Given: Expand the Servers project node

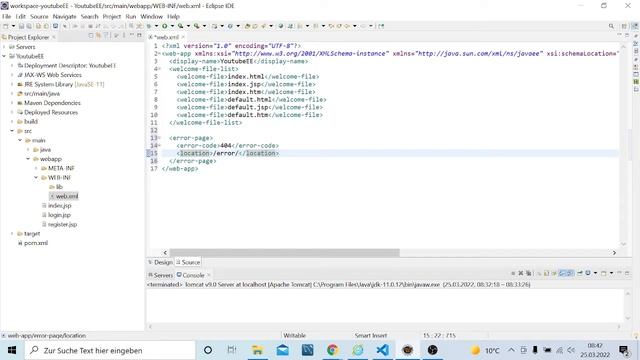Looking at the screenshot, I should click(x=4, y=47).
